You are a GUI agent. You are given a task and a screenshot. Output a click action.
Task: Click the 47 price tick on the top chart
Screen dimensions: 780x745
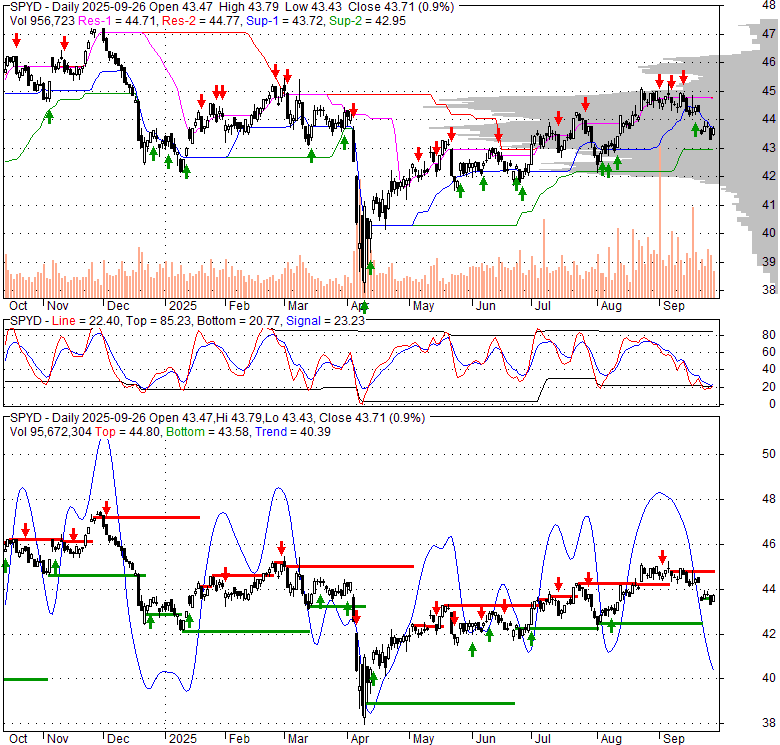coord(769,34)
